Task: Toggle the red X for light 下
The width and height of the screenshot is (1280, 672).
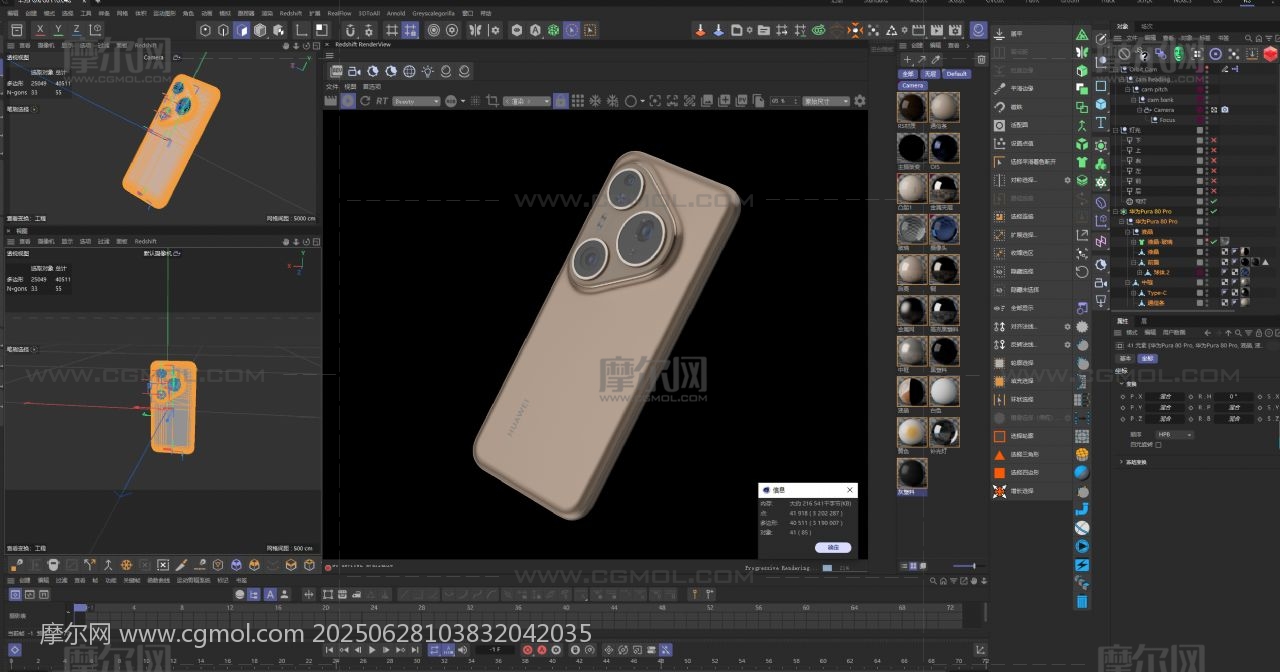Action: click(x=1213, y=140)
